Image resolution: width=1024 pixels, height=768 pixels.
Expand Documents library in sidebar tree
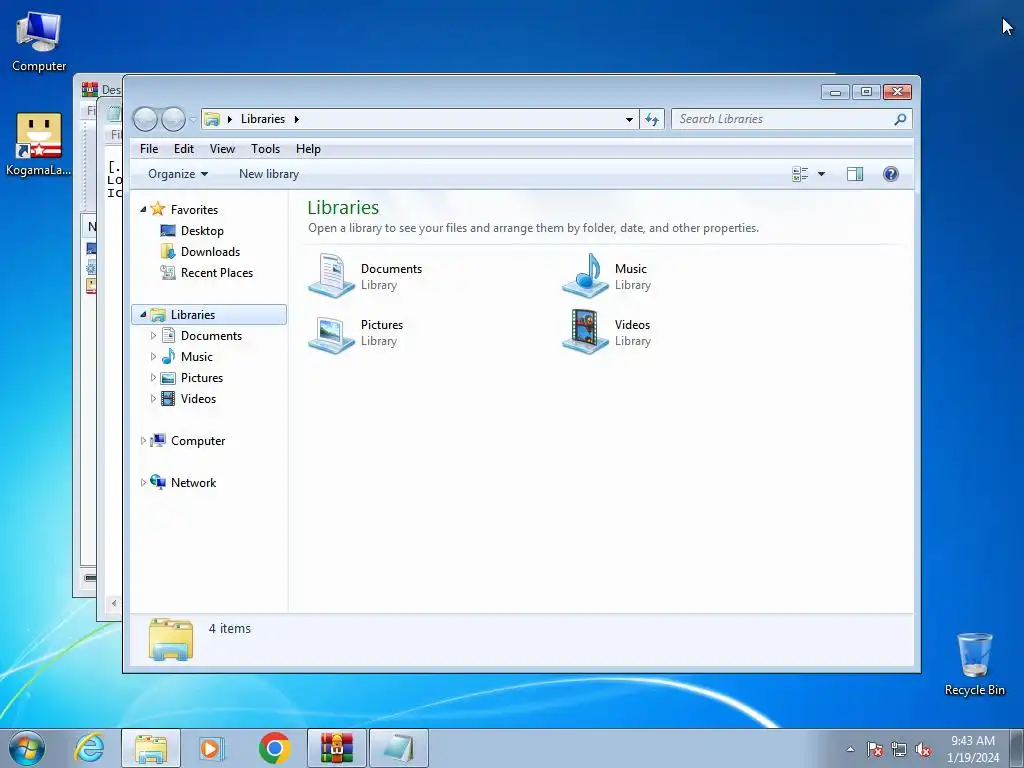click(x=153, y=336)
